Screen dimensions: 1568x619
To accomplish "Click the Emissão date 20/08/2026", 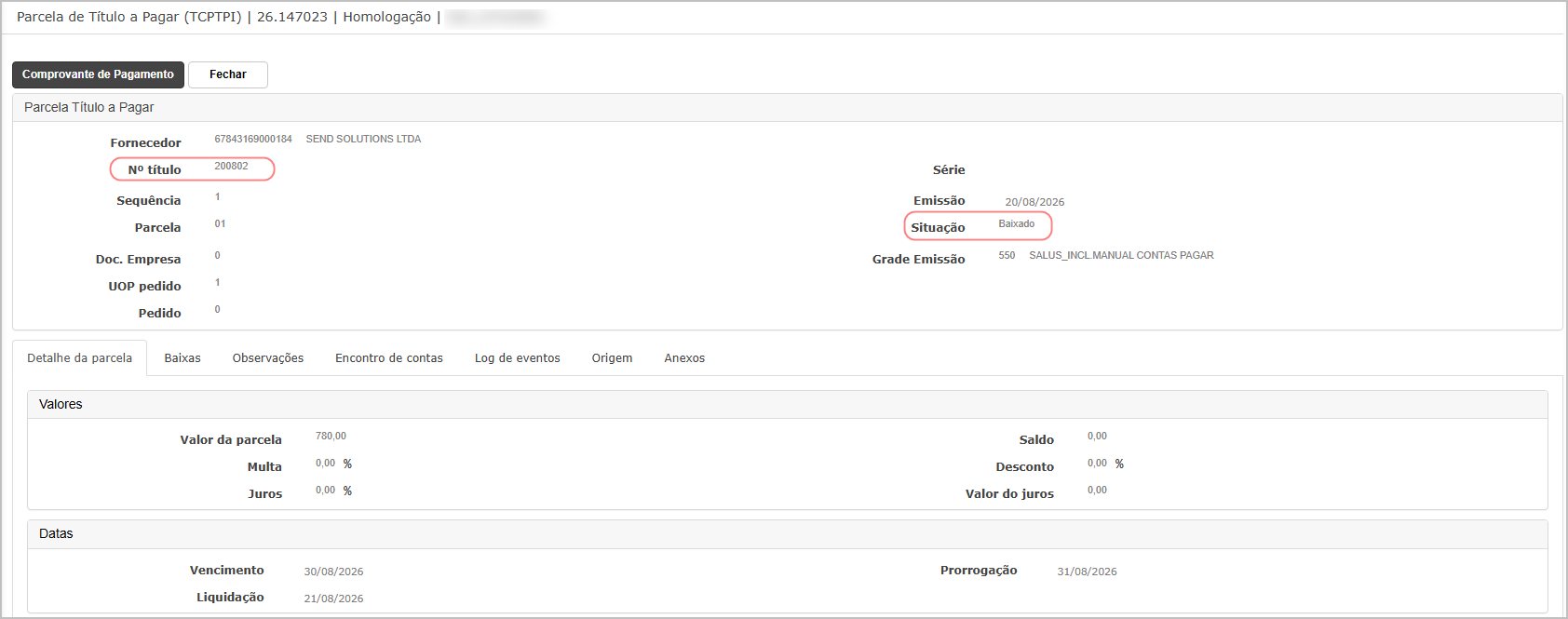I will 1034,202.
